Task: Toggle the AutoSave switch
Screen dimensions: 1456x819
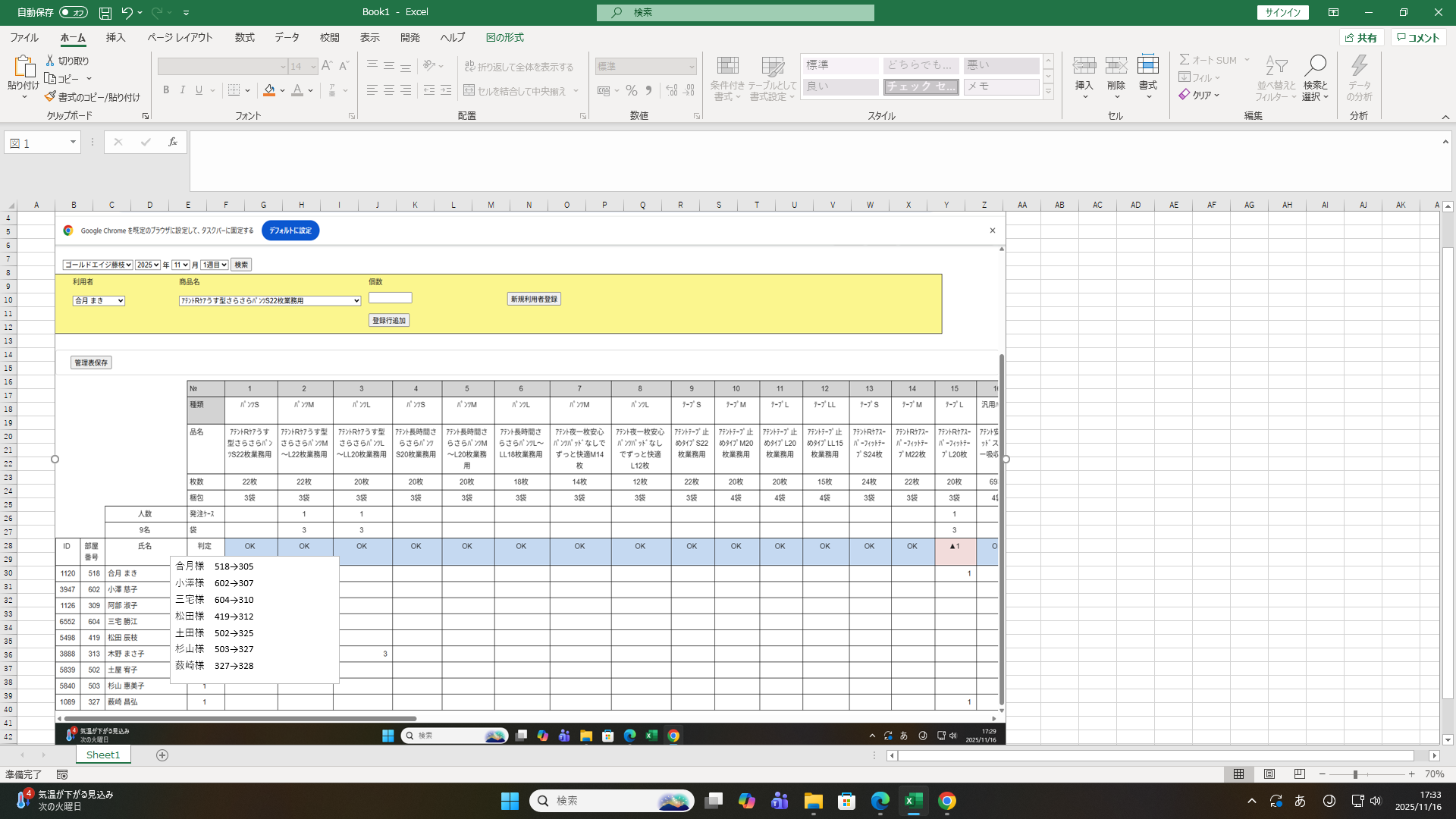Action: point(73,13)
